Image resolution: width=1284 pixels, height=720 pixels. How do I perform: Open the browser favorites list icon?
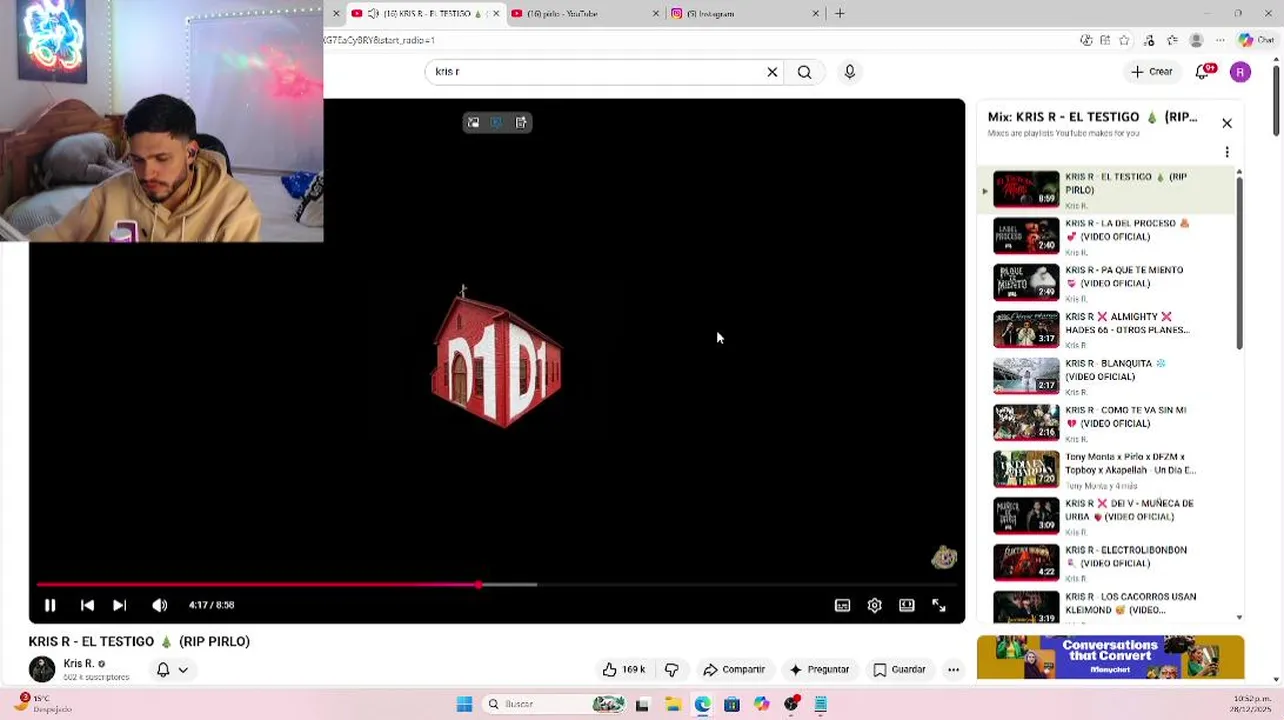point(1172,41)
